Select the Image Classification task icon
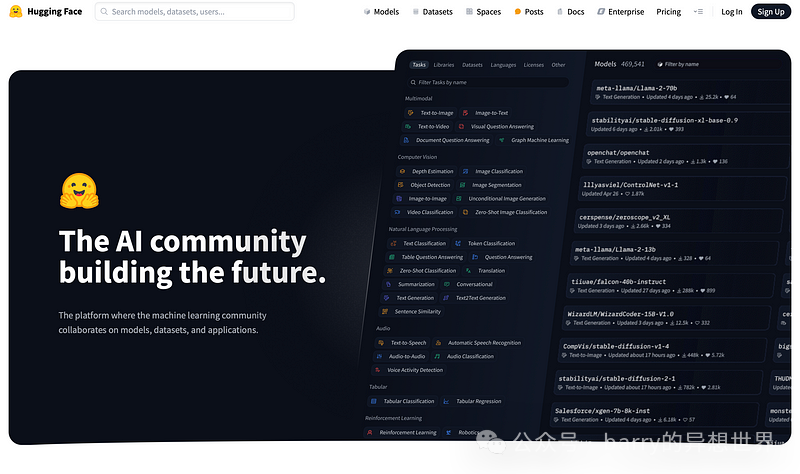Viewport: 800px width, 474px height. click(x=465, y=171)
